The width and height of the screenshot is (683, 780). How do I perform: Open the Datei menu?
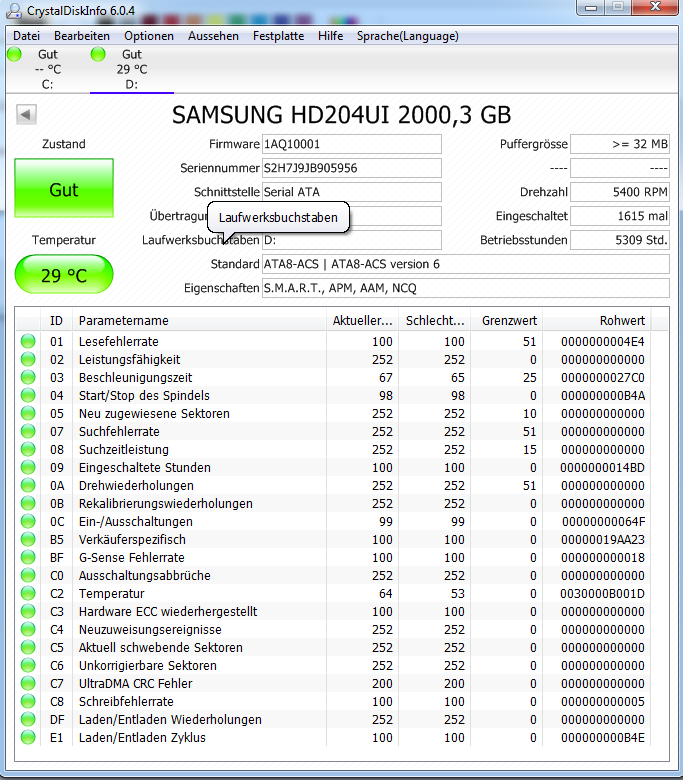(26, 36)
